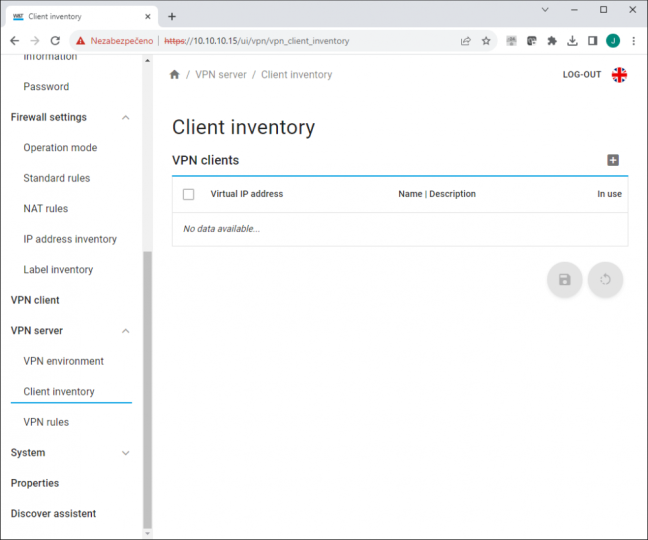Open VPN rules page
This screenshot has height=540, width=648.
tap(46, 422)
